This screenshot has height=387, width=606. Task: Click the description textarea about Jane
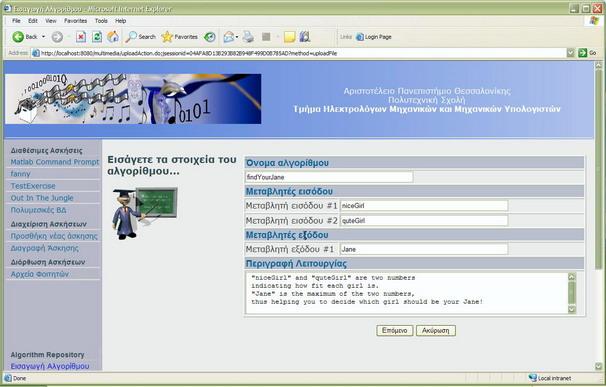pos(407,293)
